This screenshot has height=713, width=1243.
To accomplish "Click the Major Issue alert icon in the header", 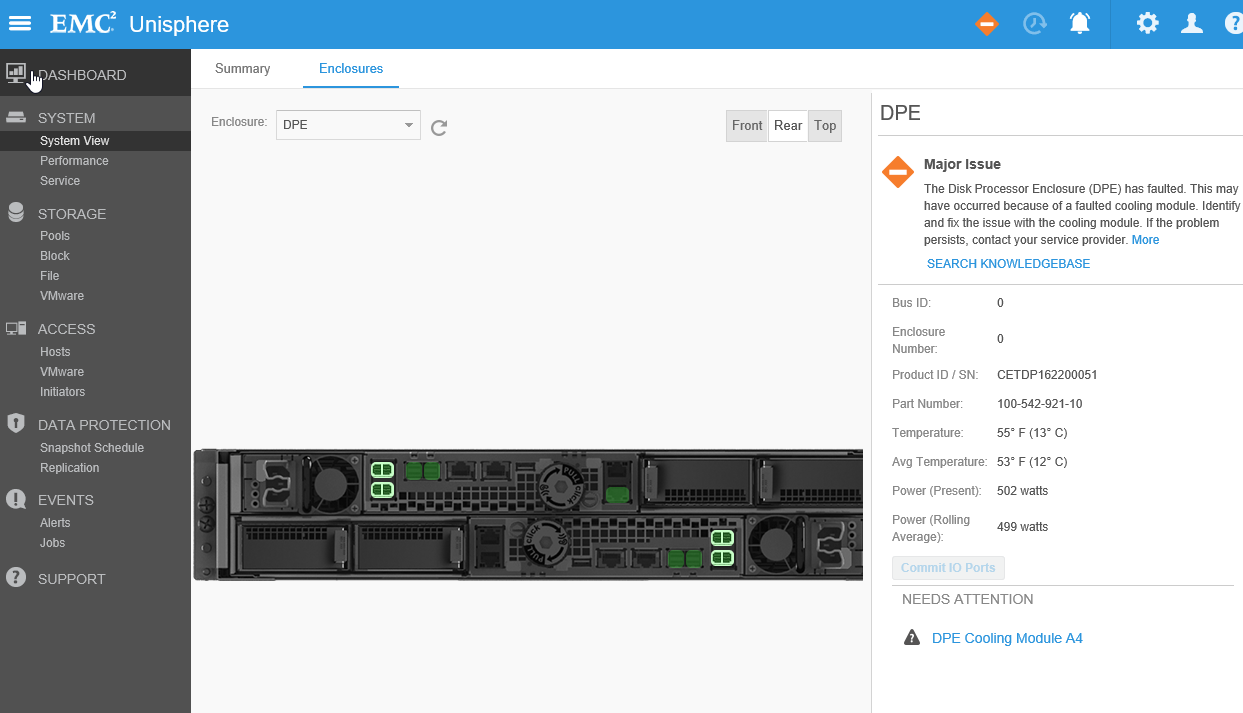I will tap(986, 23).
